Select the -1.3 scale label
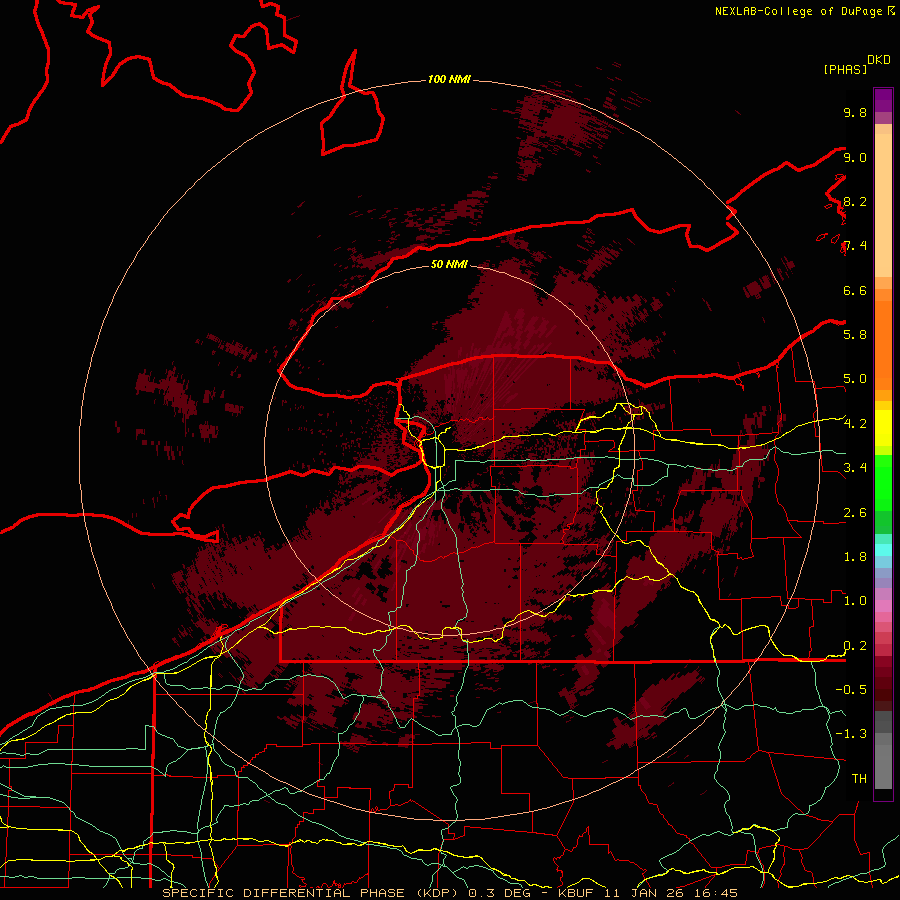Screen dimensions: 900x900 coord(851,734)
